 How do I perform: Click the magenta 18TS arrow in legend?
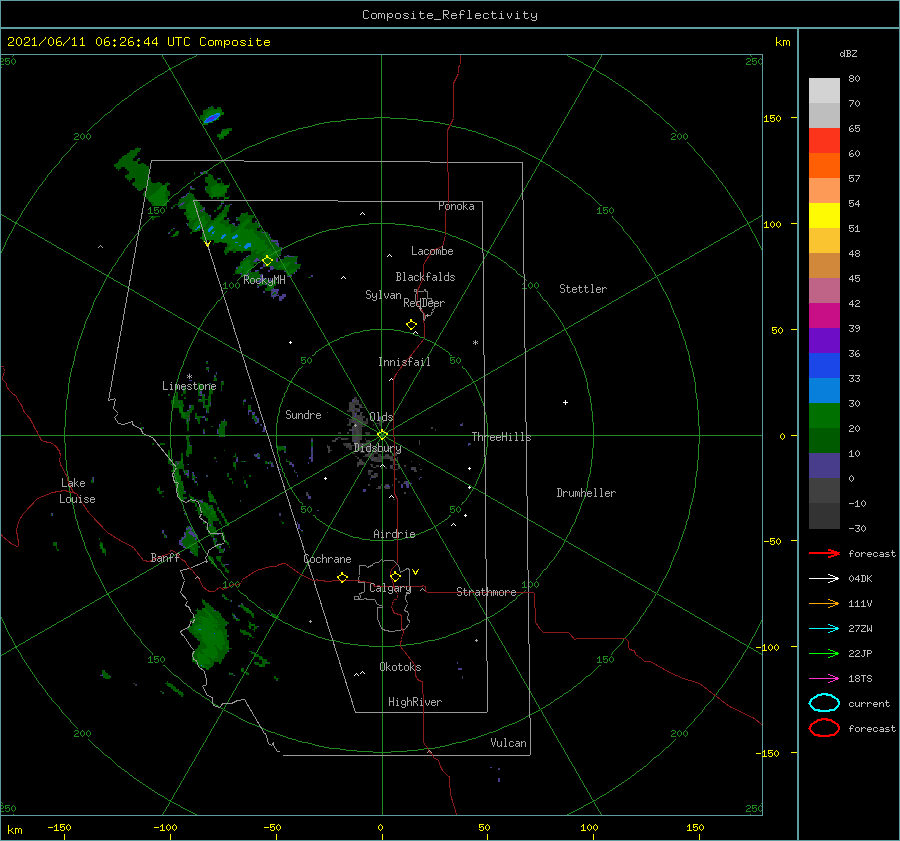click(x=824, y=679)
